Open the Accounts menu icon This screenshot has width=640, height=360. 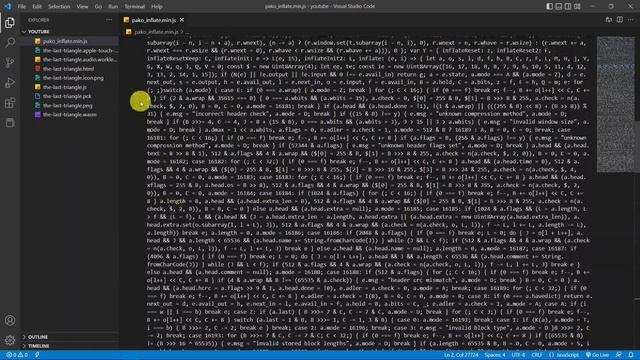tap(10, 320)
